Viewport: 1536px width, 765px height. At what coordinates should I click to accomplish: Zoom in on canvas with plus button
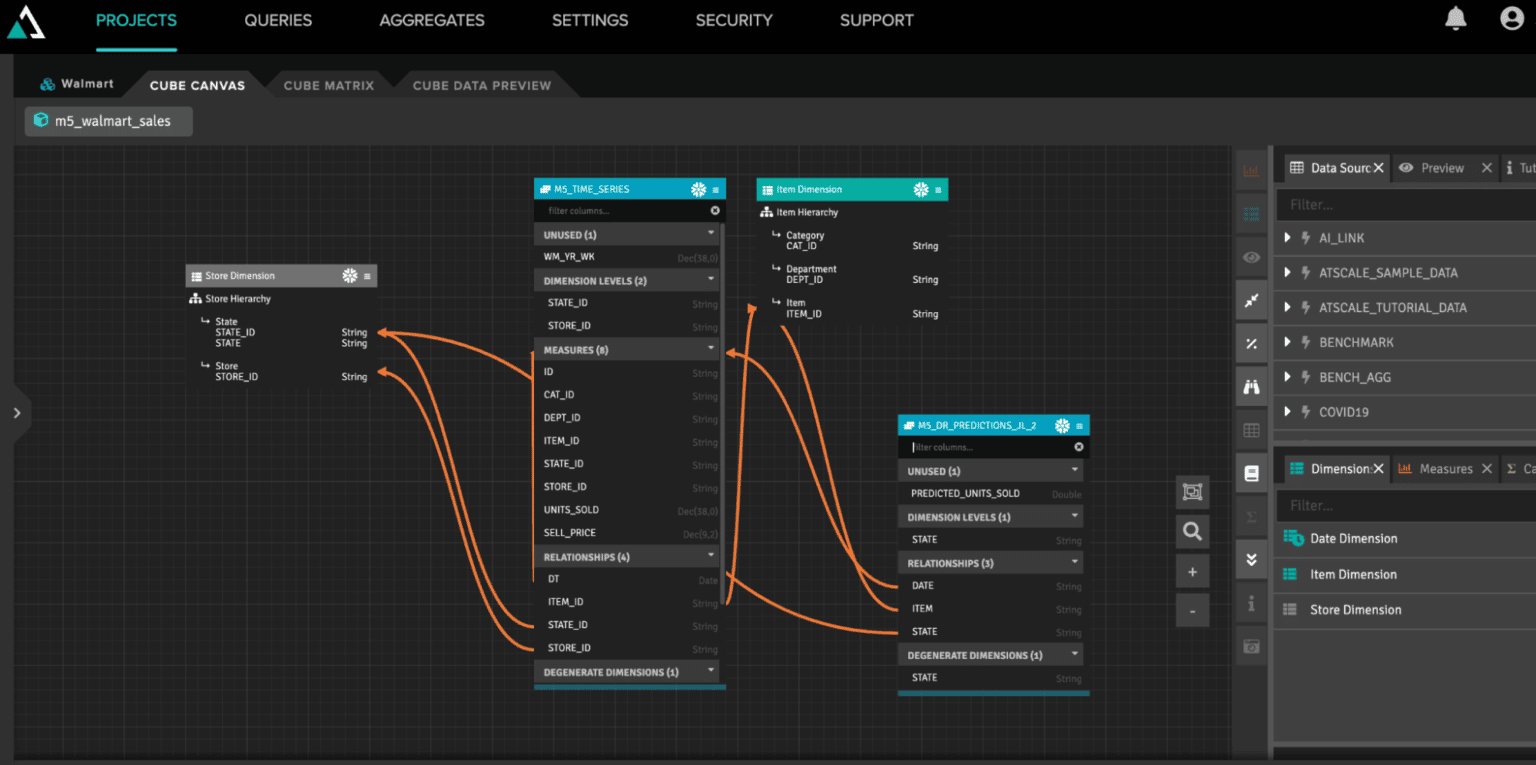pos(1192,572)
